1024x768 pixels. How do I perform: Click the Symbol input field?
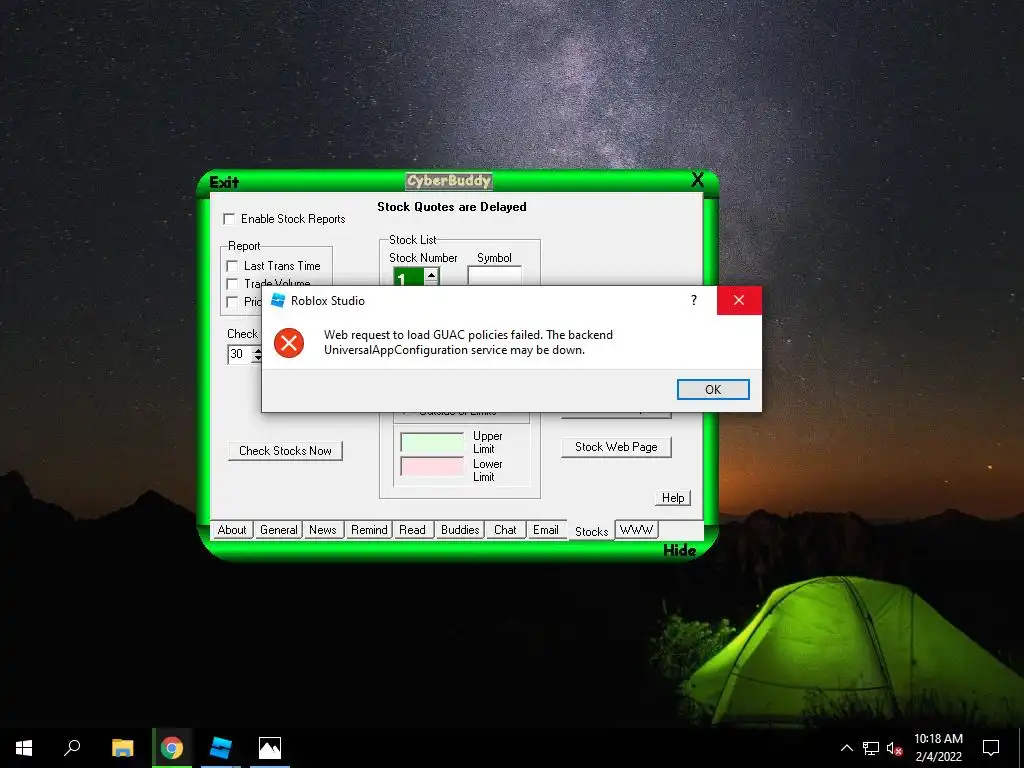coord(494,276)
